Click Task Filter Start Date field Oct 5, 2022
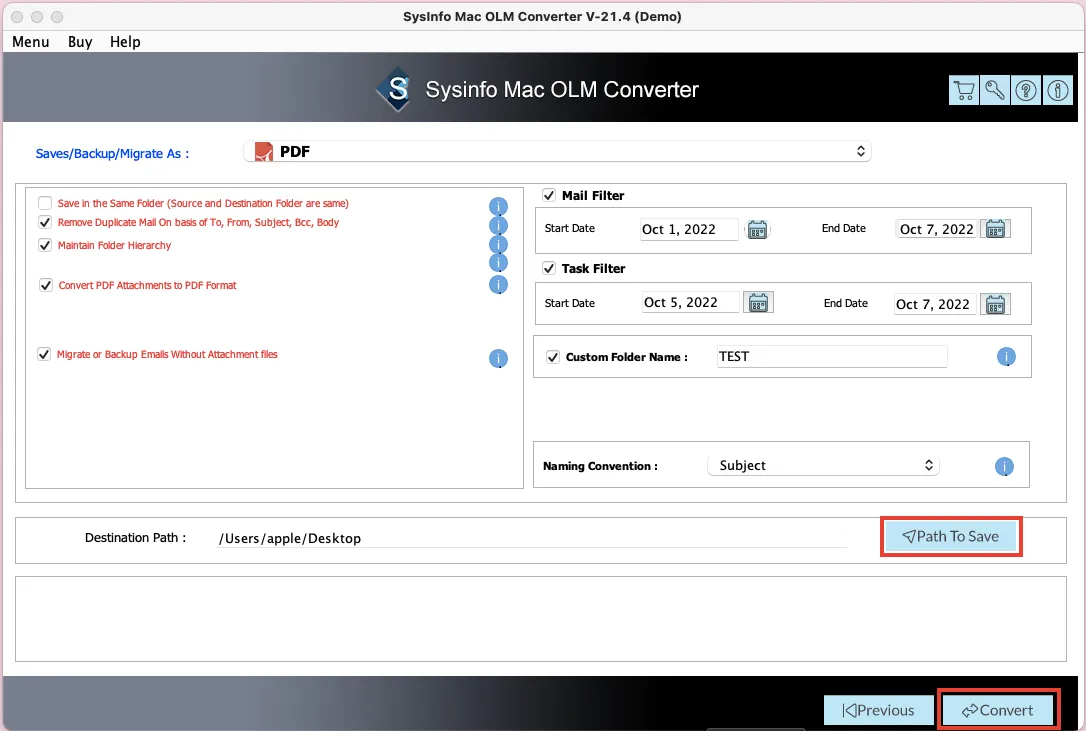 (691, 303)
